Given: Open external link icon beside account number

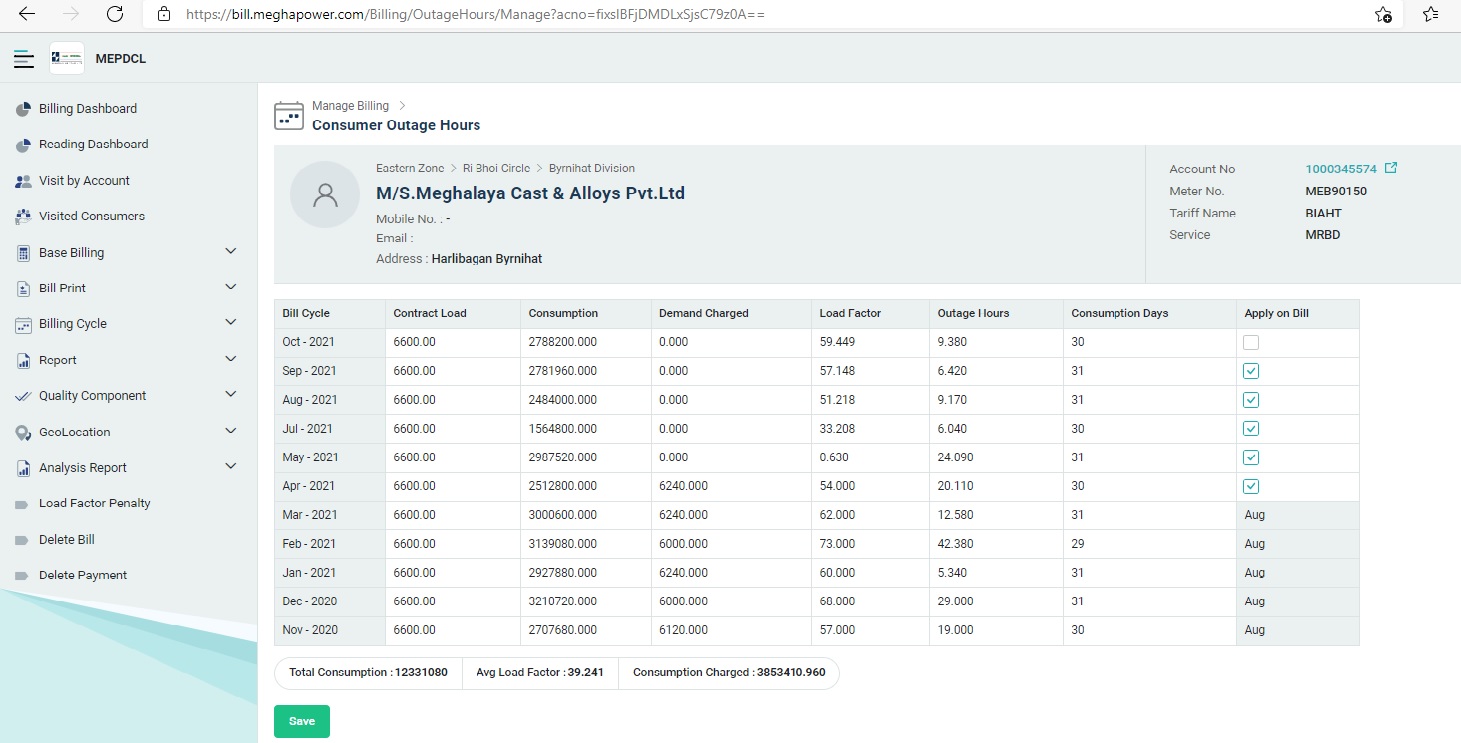Looking at the screenshot, I should (1390, 168).
